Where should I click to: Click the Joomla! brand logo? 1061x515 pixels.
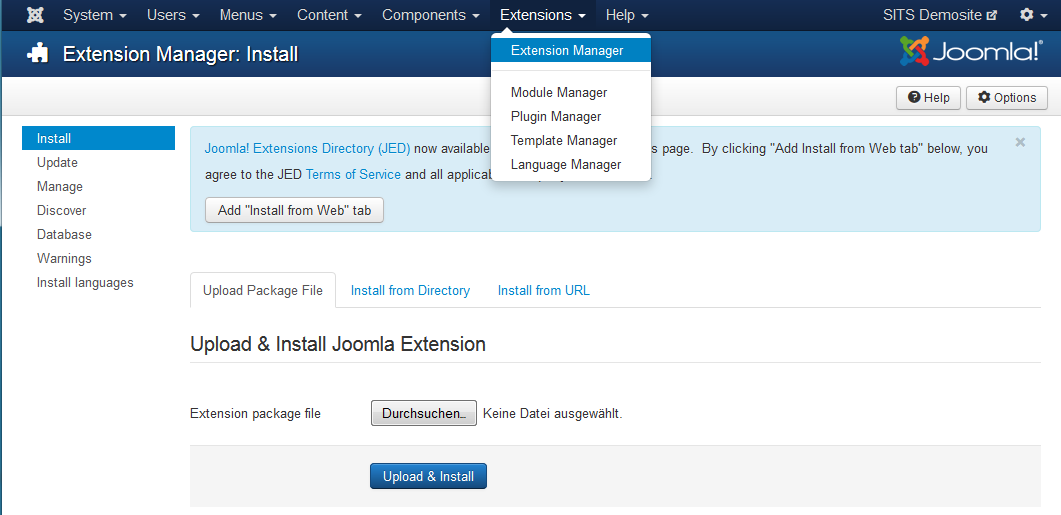[970, 51]
